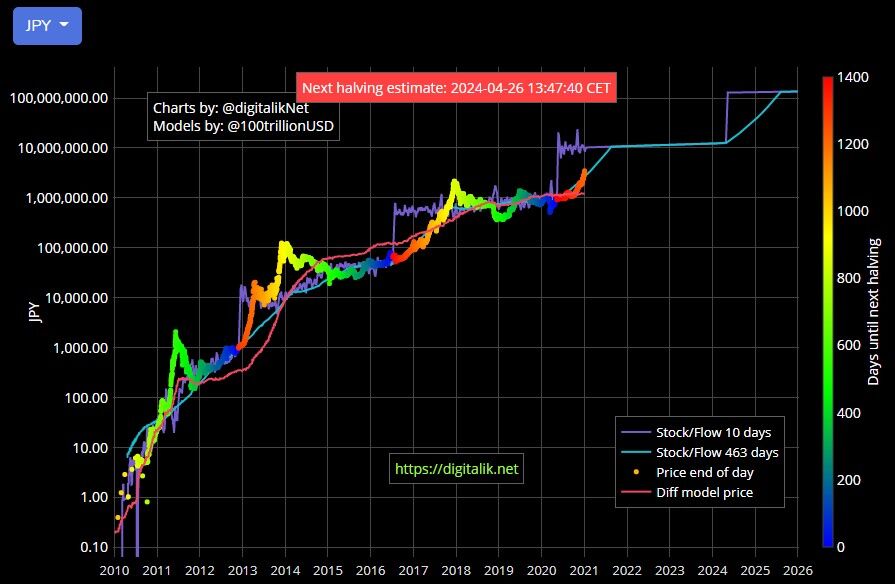The image size is (895, 584).
Task: Click the 1200 color bar label
Action: click(x=853, y=144)
